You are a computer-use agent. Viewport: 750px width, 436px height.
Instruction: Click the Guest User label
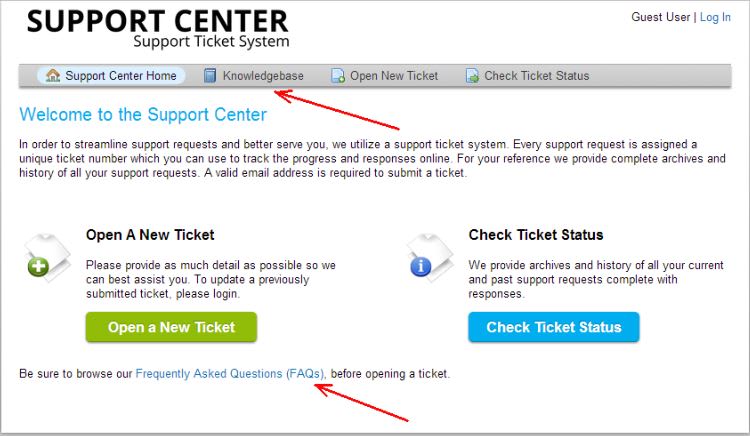(x=661, y=18)
